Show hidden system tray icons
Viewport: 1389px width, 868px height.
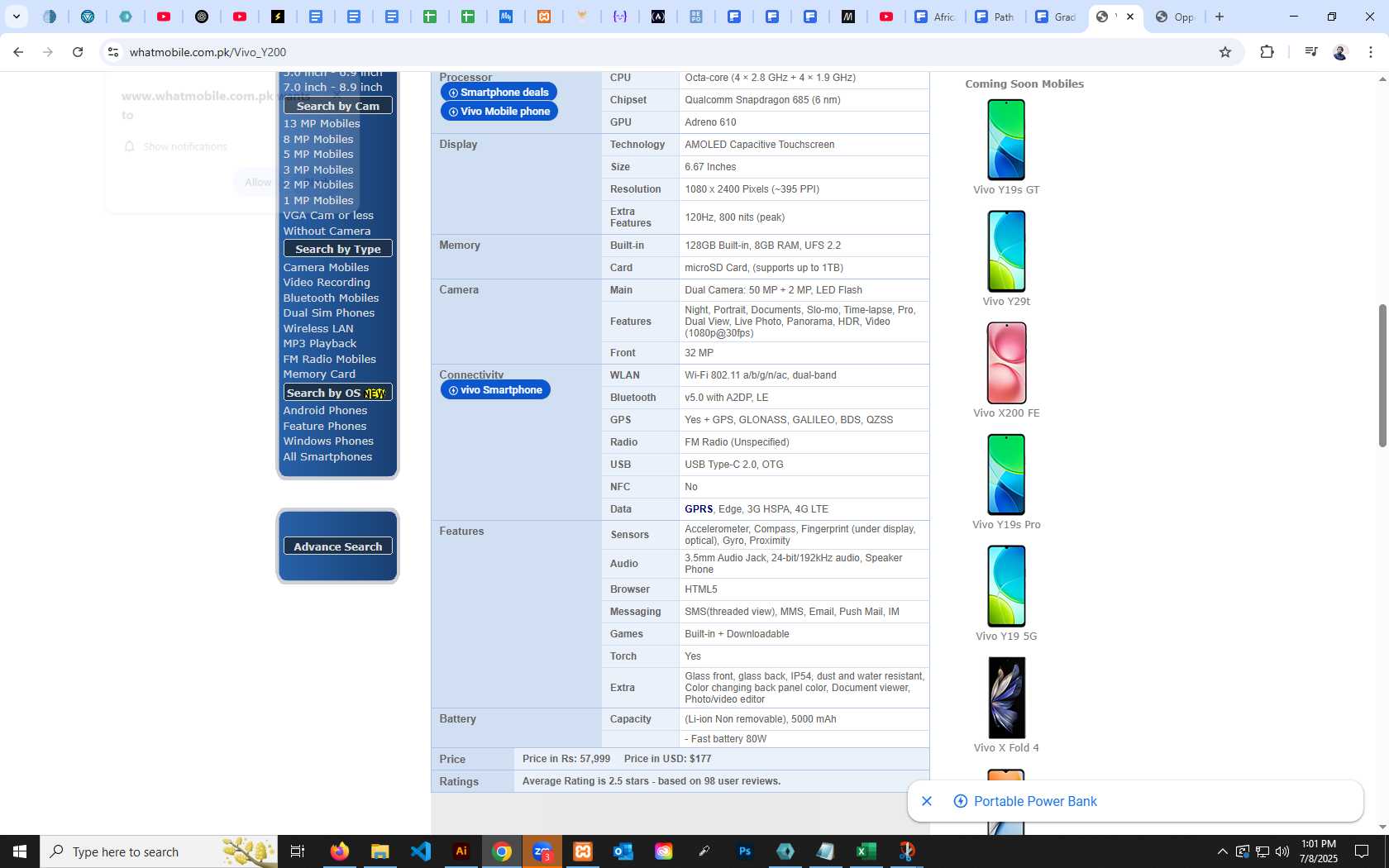(1222, 851)
